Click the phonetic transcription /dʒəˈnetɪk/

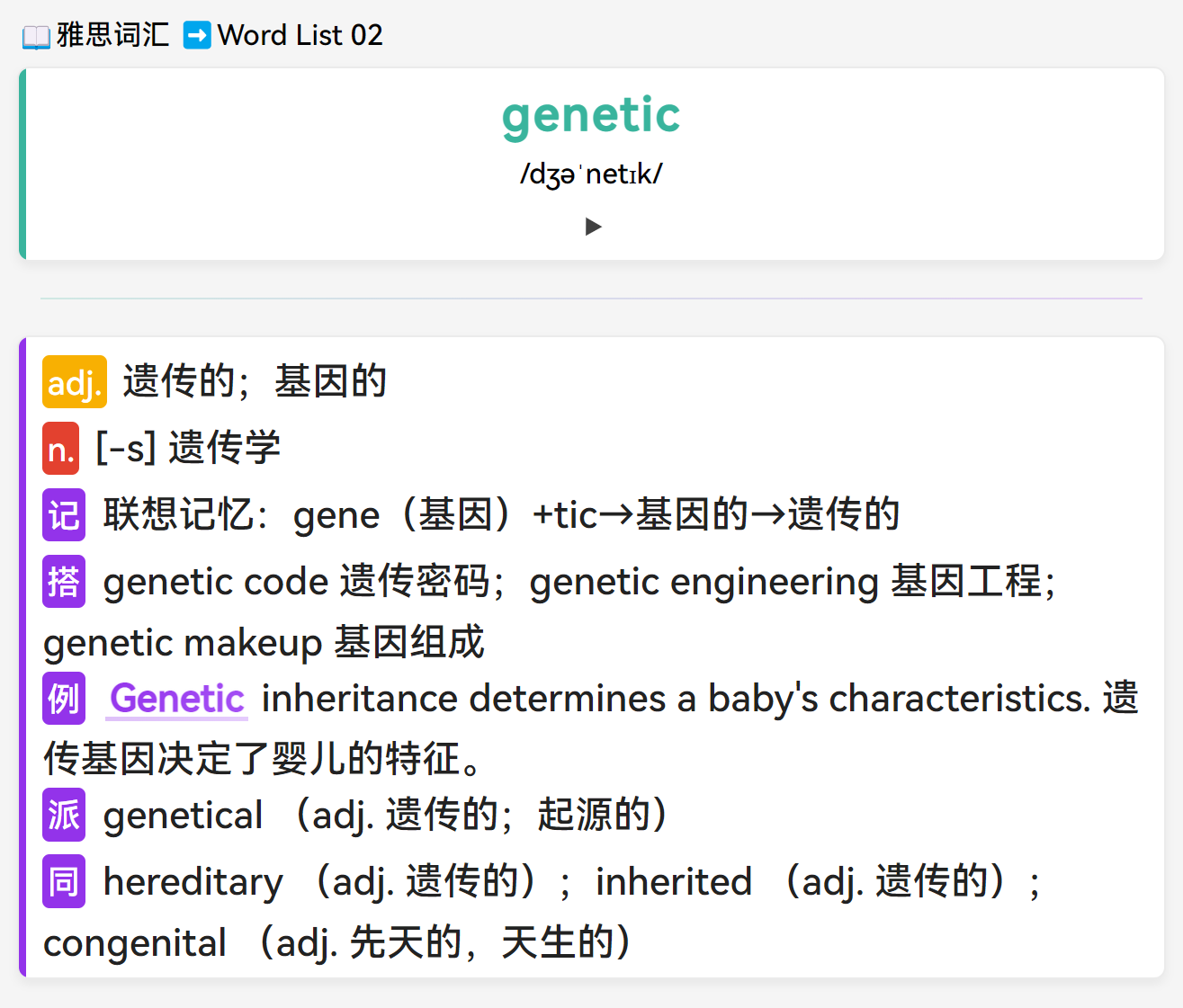point(591,174)
